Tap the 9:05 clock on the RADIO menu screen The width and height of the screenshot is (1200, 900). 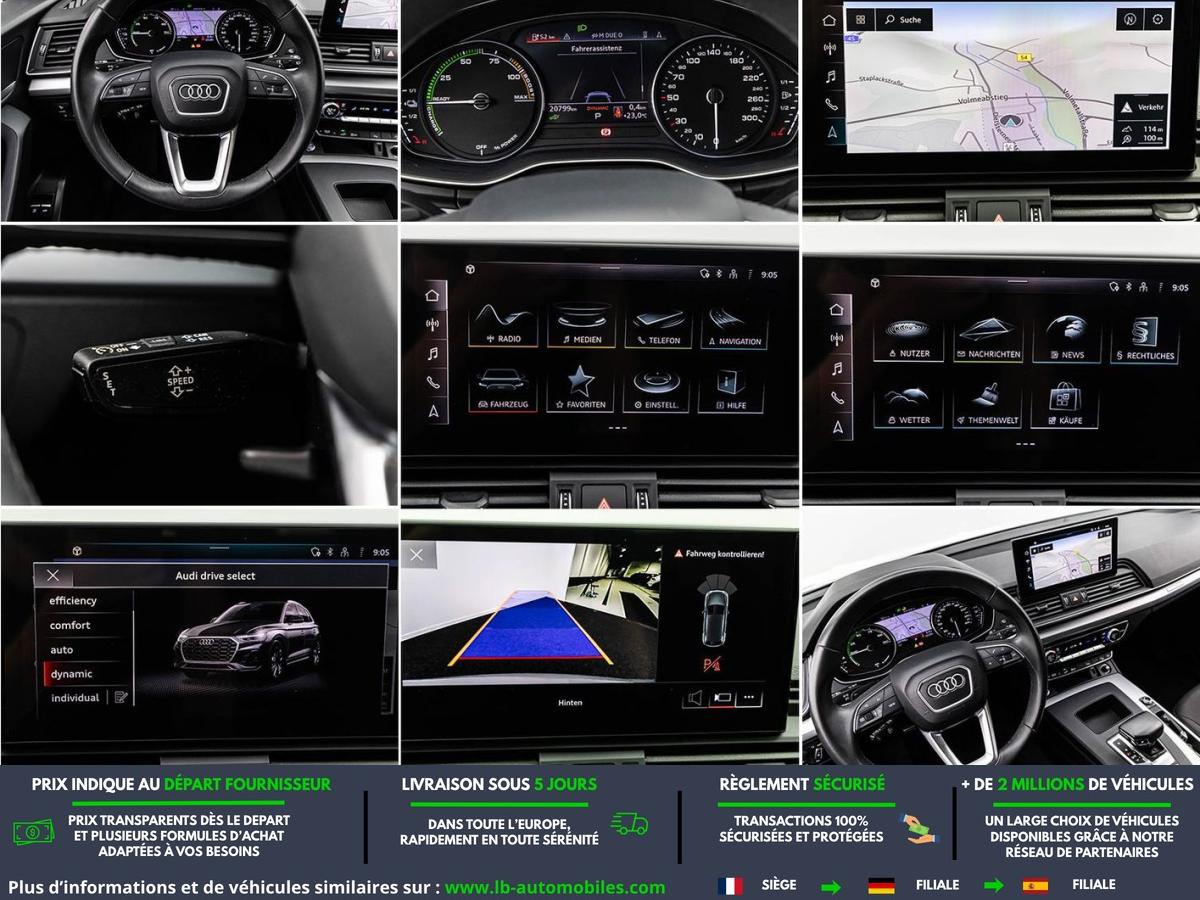pyautogui.click(x=768, y=274)
